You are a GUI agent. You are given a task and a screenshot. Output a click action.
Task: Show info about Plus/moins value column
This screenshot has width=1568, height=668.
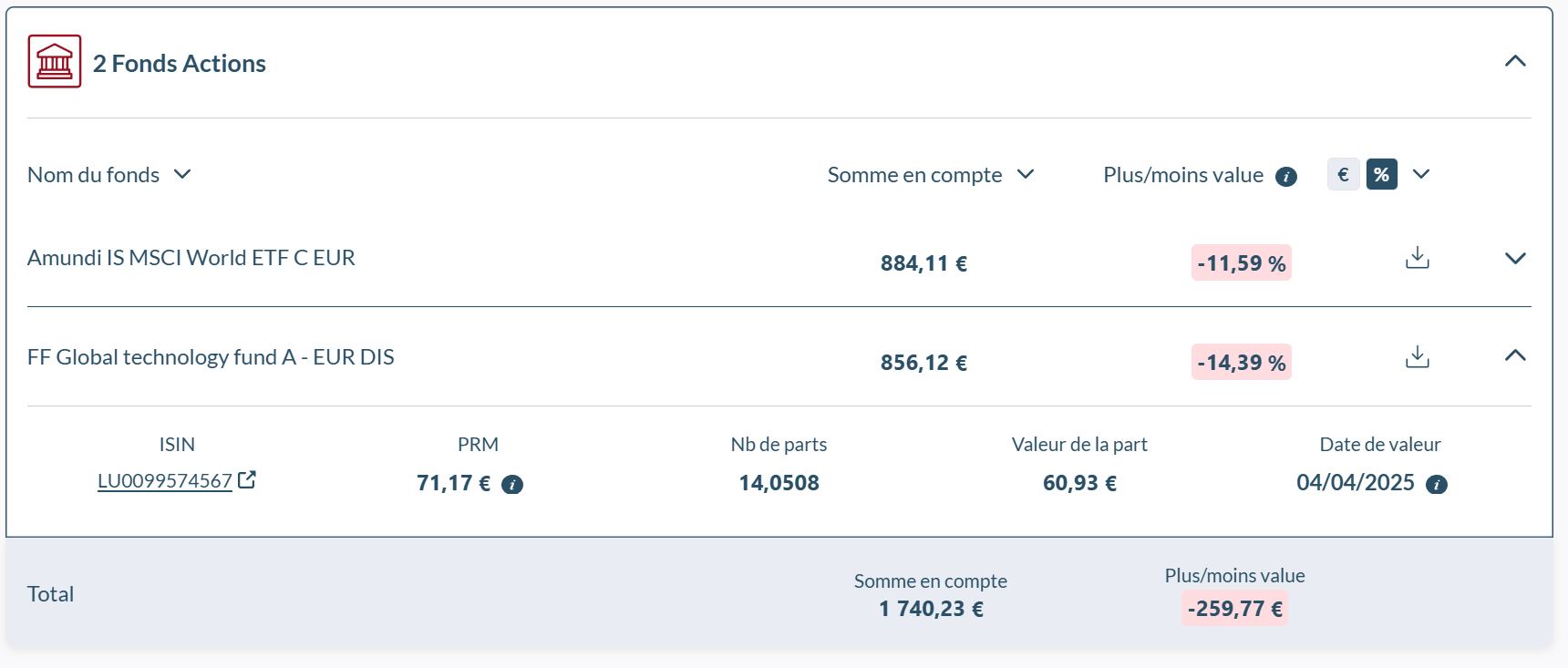click(1285, 177)
